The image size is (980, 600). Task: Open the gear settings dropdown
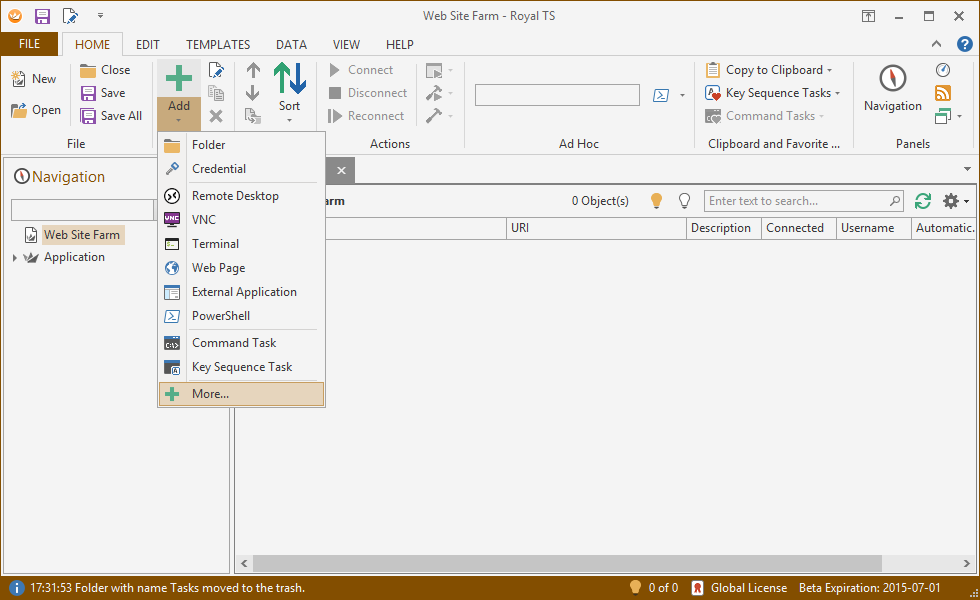pos(956,201)
